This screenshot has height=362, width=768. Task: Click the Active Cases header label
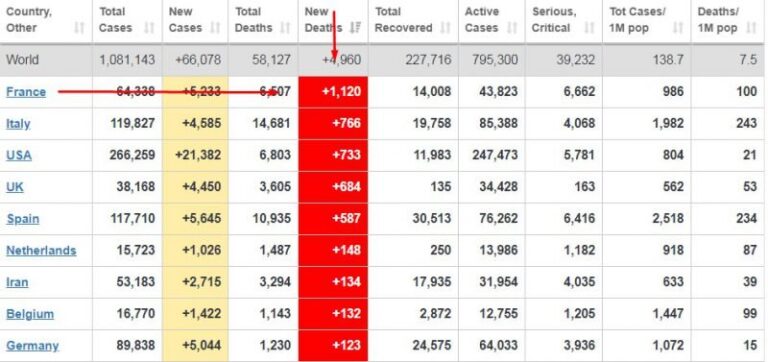point(482,20)
